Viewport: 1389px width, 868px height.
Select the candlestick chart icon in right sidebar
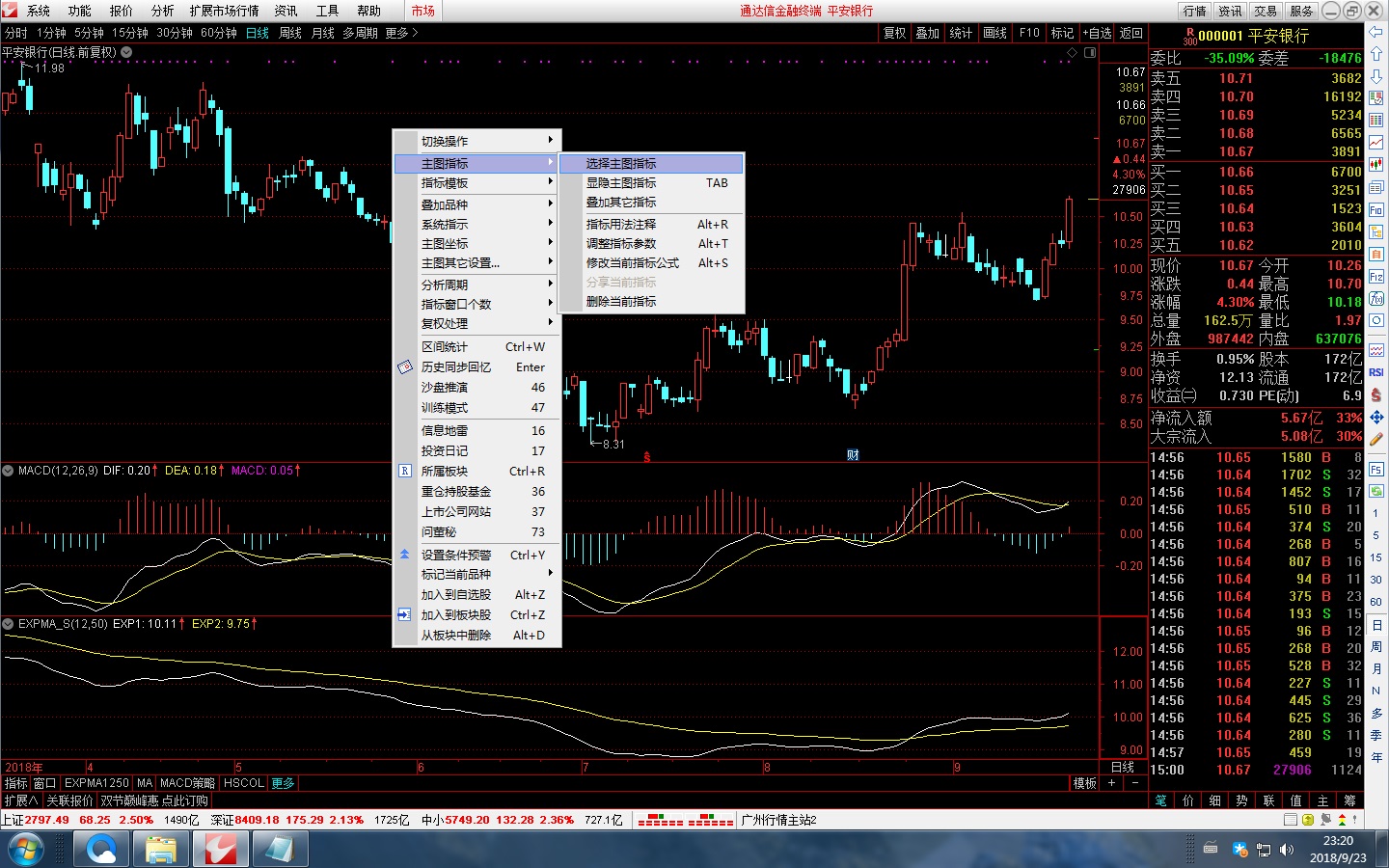(x=1376, y=165)
